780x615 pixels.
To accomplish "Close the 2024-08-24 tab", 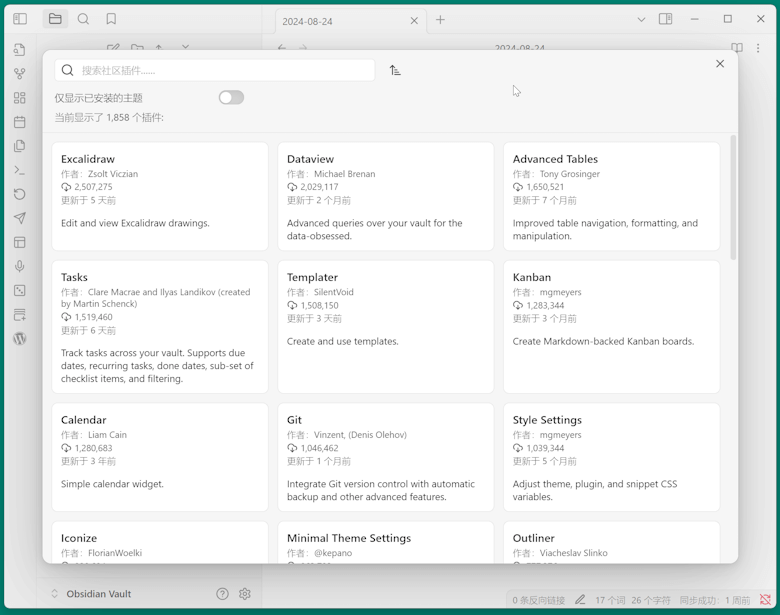I will (414, 21).
